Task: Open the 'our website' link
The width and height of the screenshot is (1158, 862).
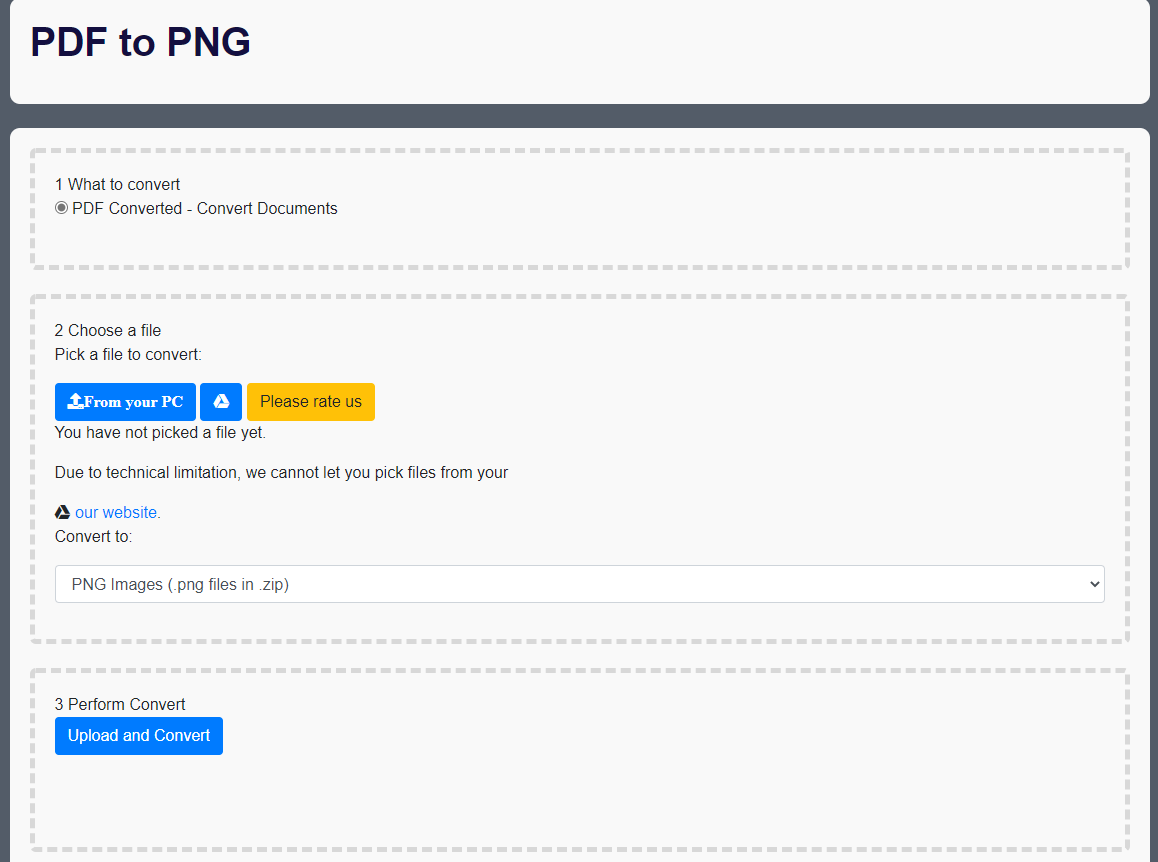Action: 117,512
